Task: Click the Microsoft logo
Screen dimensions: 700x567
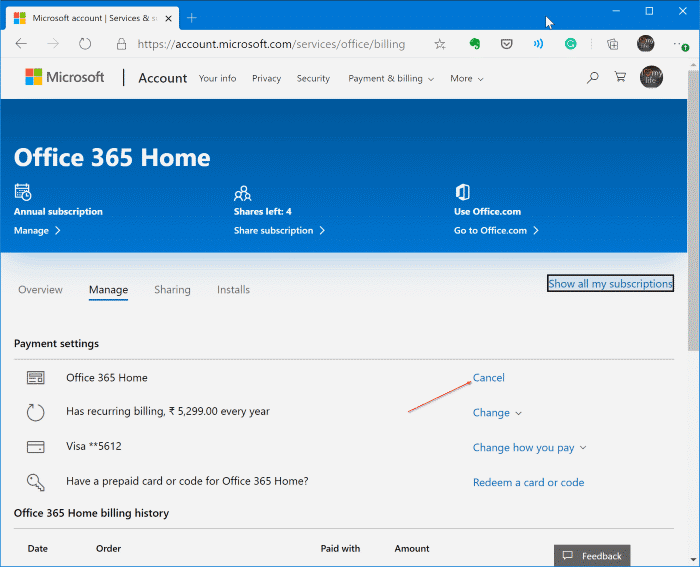Action: click(64, 77)
